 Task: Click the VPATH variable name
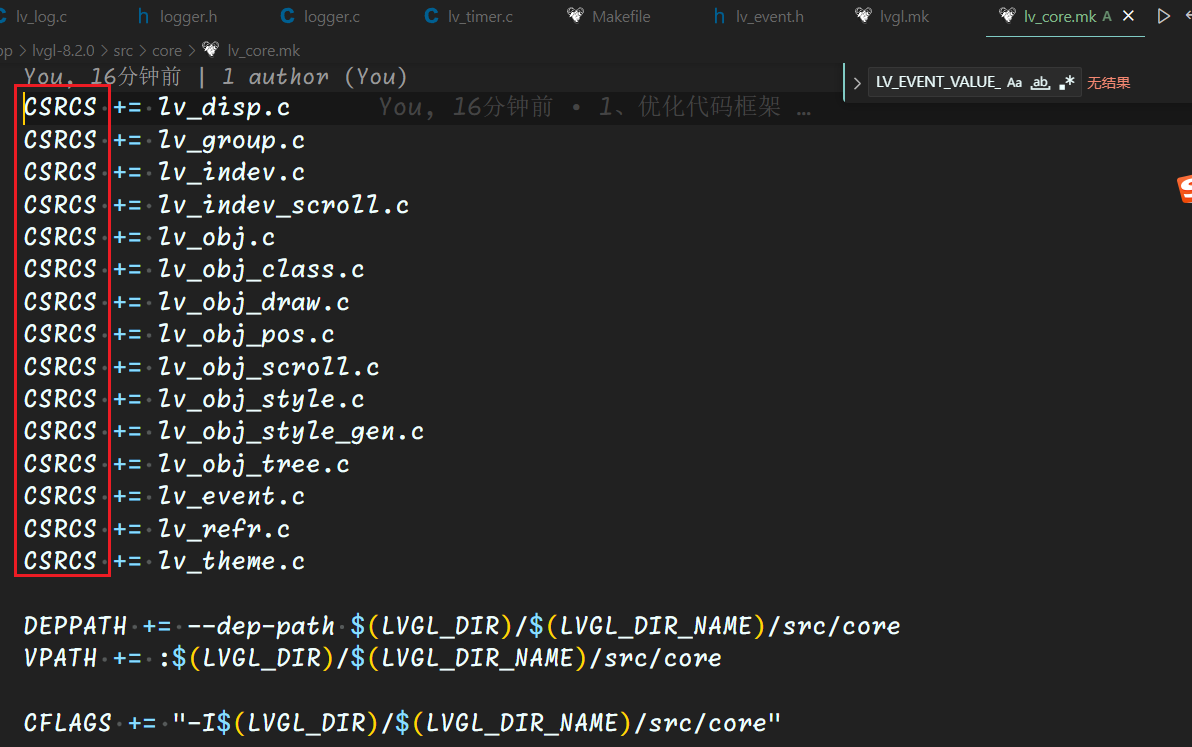60,658
